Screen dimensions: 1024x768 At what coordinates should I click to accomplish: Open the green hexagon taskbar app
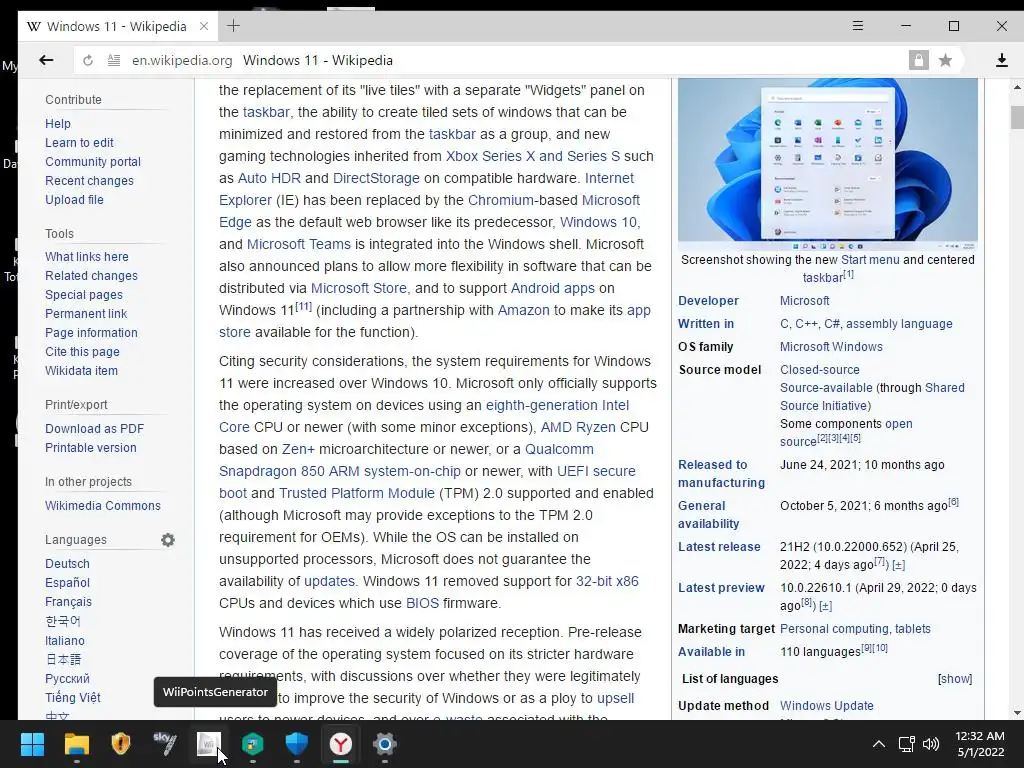coord(253,744)
